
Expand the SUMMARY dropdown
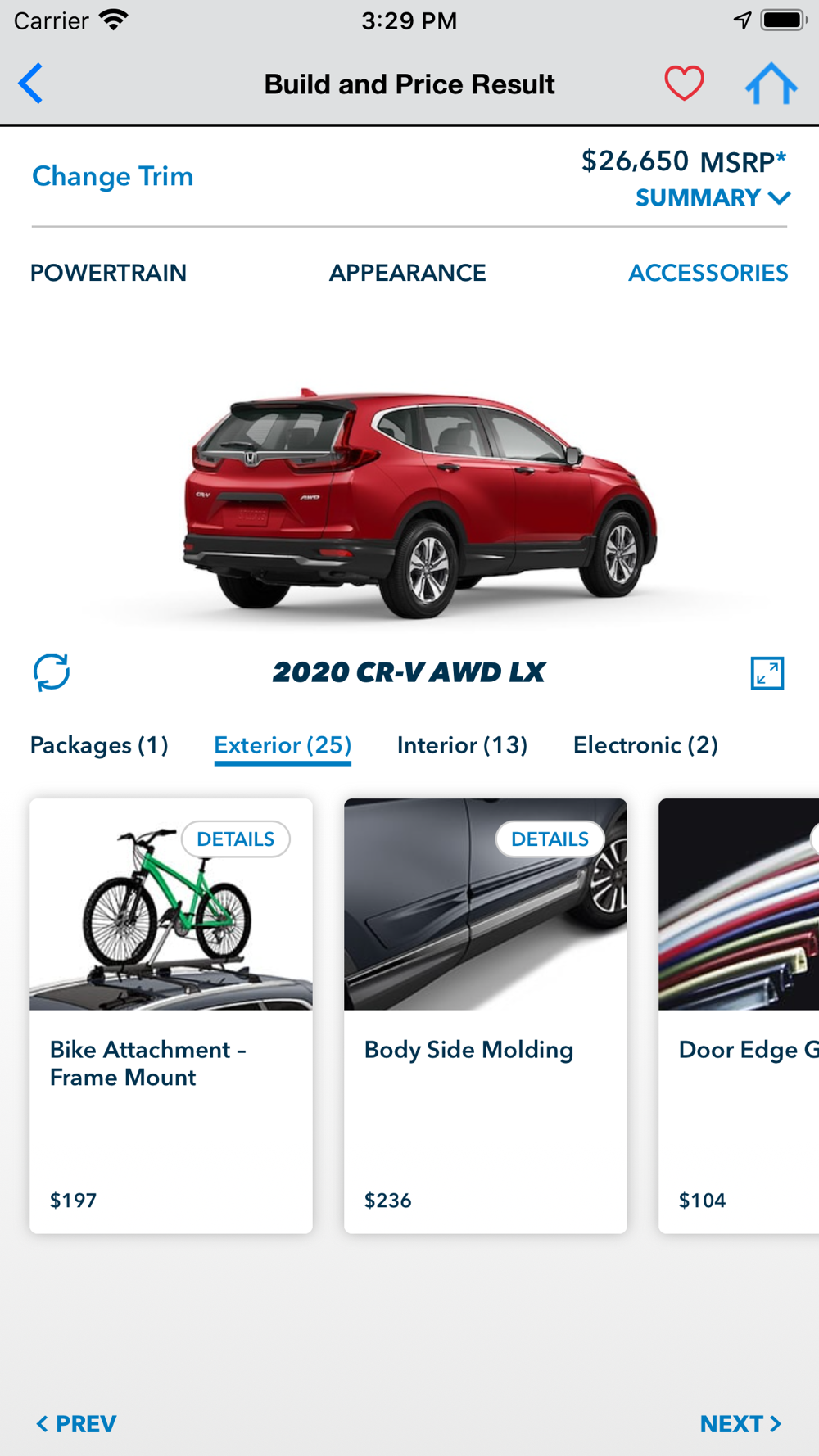coord(713,197)
